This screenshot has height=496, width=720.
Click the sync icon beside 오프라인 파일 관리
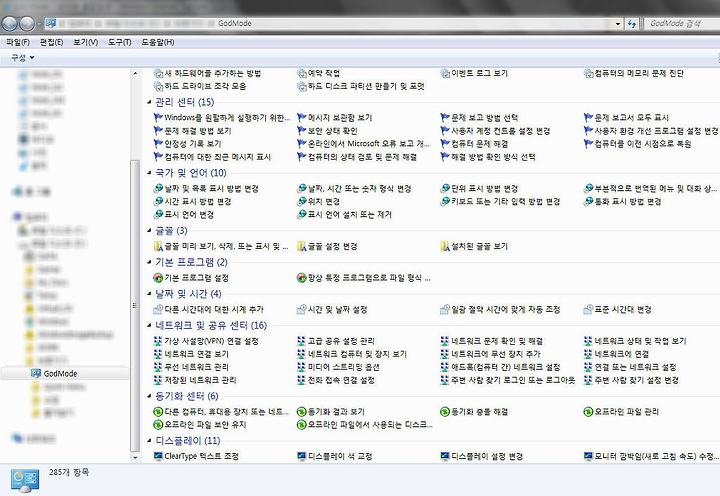pos(588,411)
